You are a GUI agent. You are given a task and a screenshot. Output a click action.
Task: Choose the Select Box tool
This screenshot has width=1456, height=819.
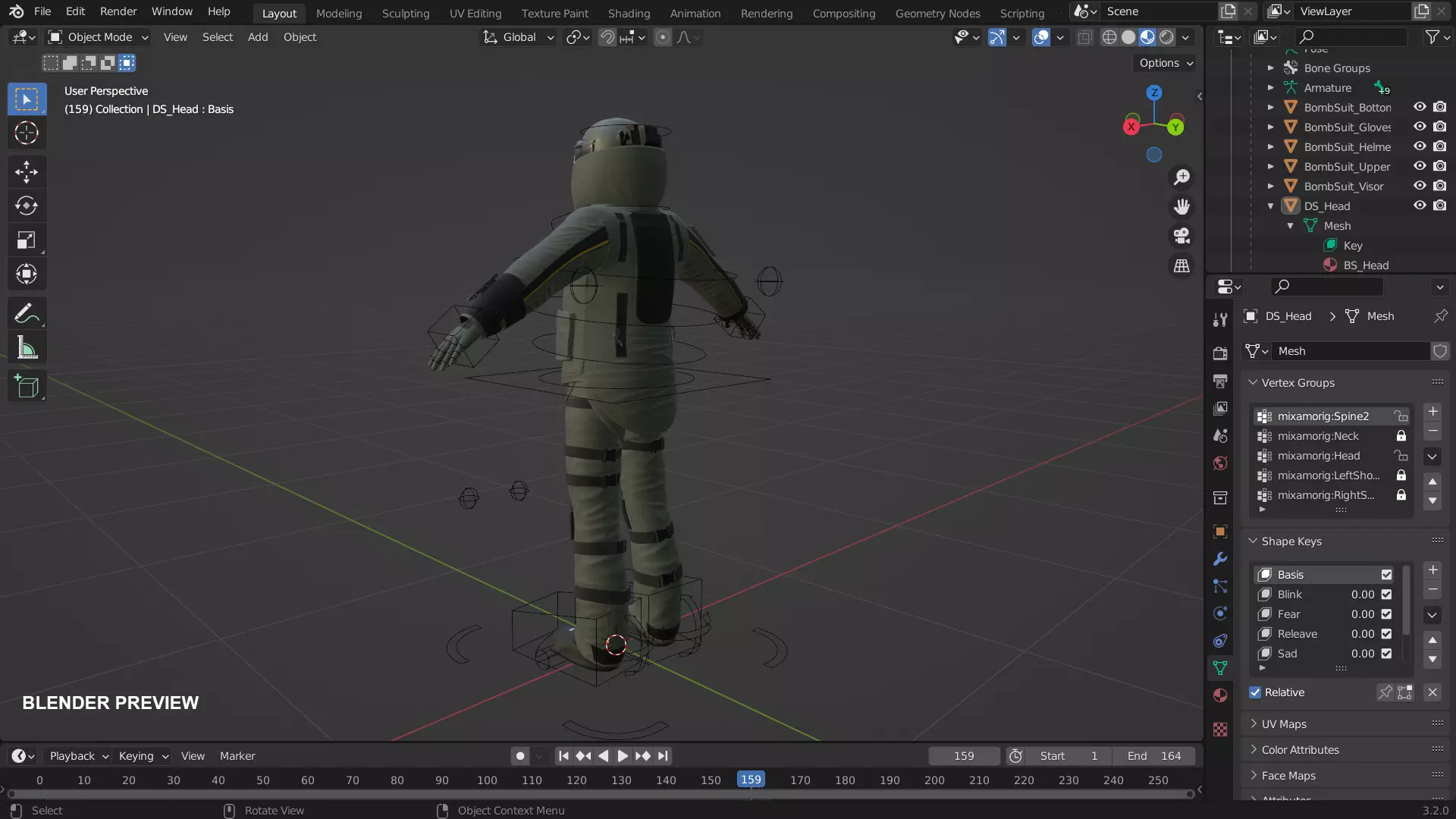27,99
